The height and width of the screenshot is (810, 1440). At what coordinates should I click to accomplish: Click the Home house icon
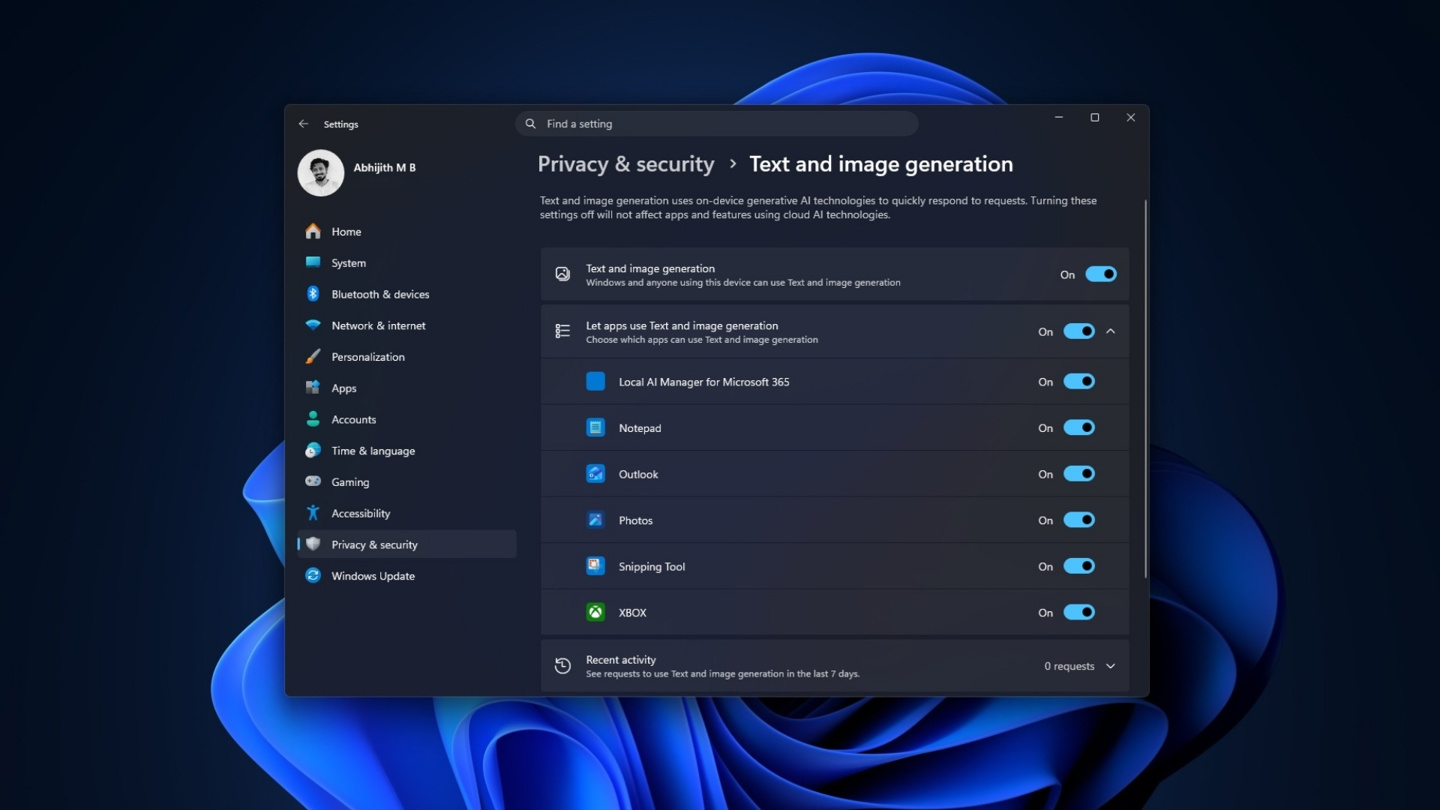point(313,231)
